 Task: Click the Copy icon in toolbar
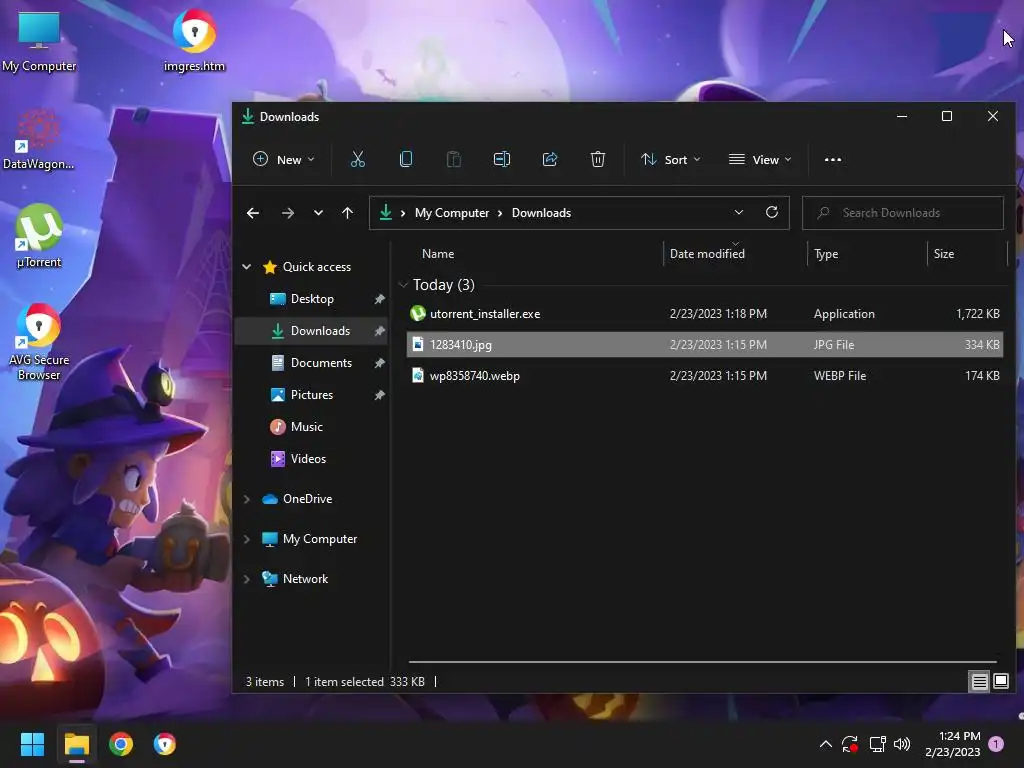406,159
